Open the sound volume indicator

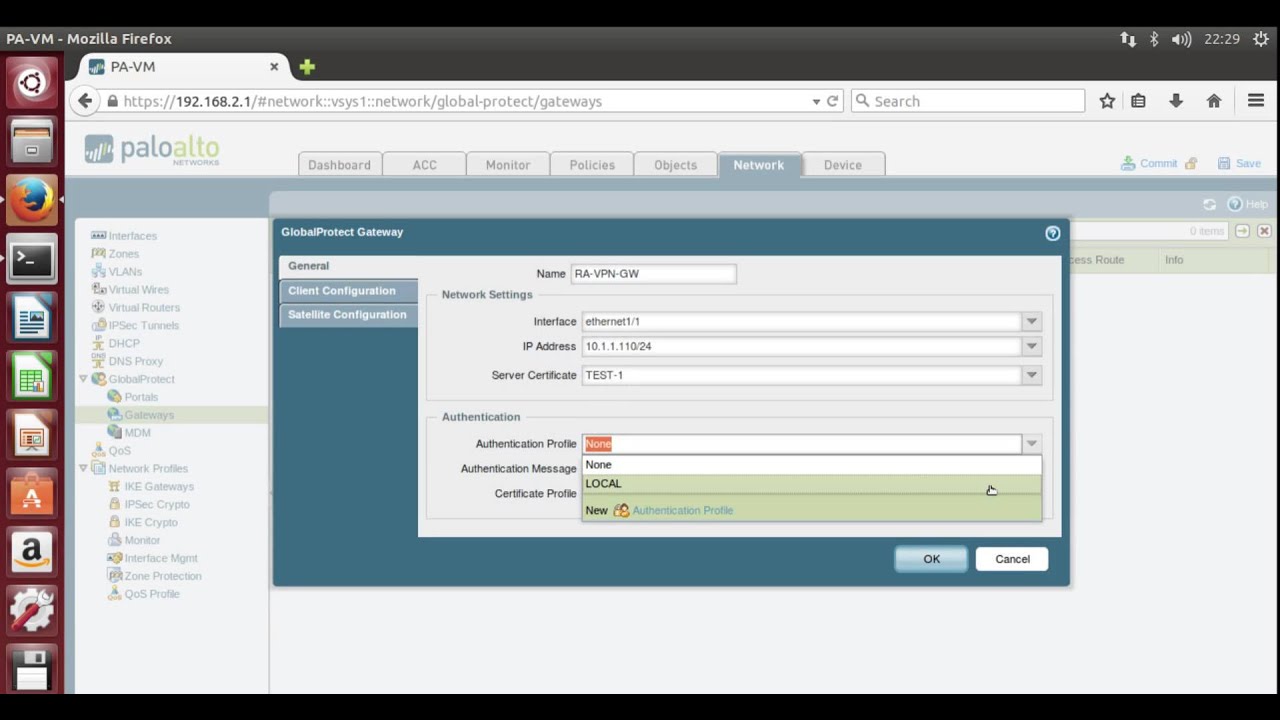(1181, 39)
